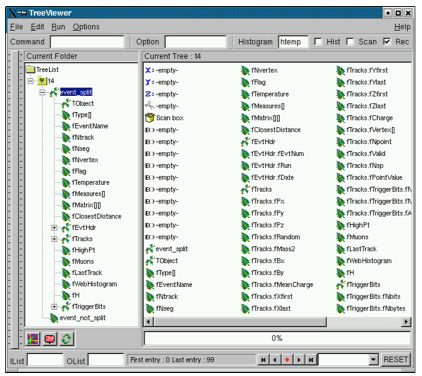This screenshot has height=376, width=422.
Task: Click the red record button
Action: 287,360
